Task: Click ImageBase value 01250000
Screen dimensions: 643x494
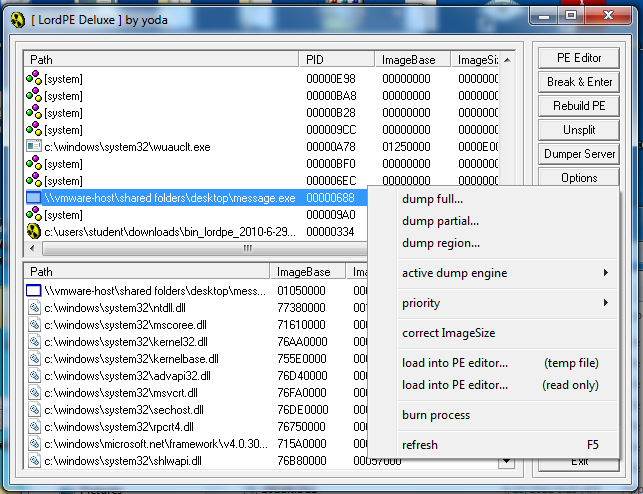Action: click(406, 147)
